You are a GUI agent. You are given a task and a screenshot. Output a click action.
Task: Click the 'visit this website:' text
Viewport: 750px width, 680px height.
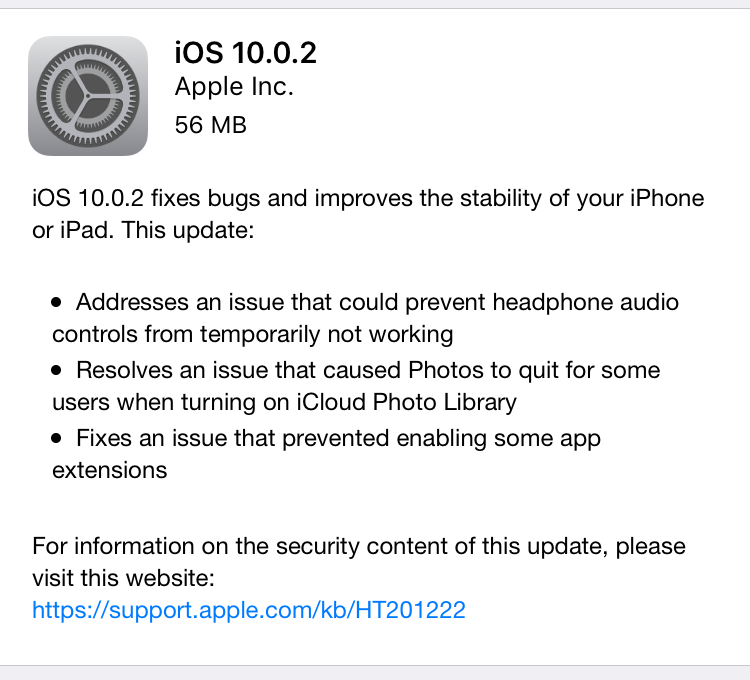[x=123, y=578]
